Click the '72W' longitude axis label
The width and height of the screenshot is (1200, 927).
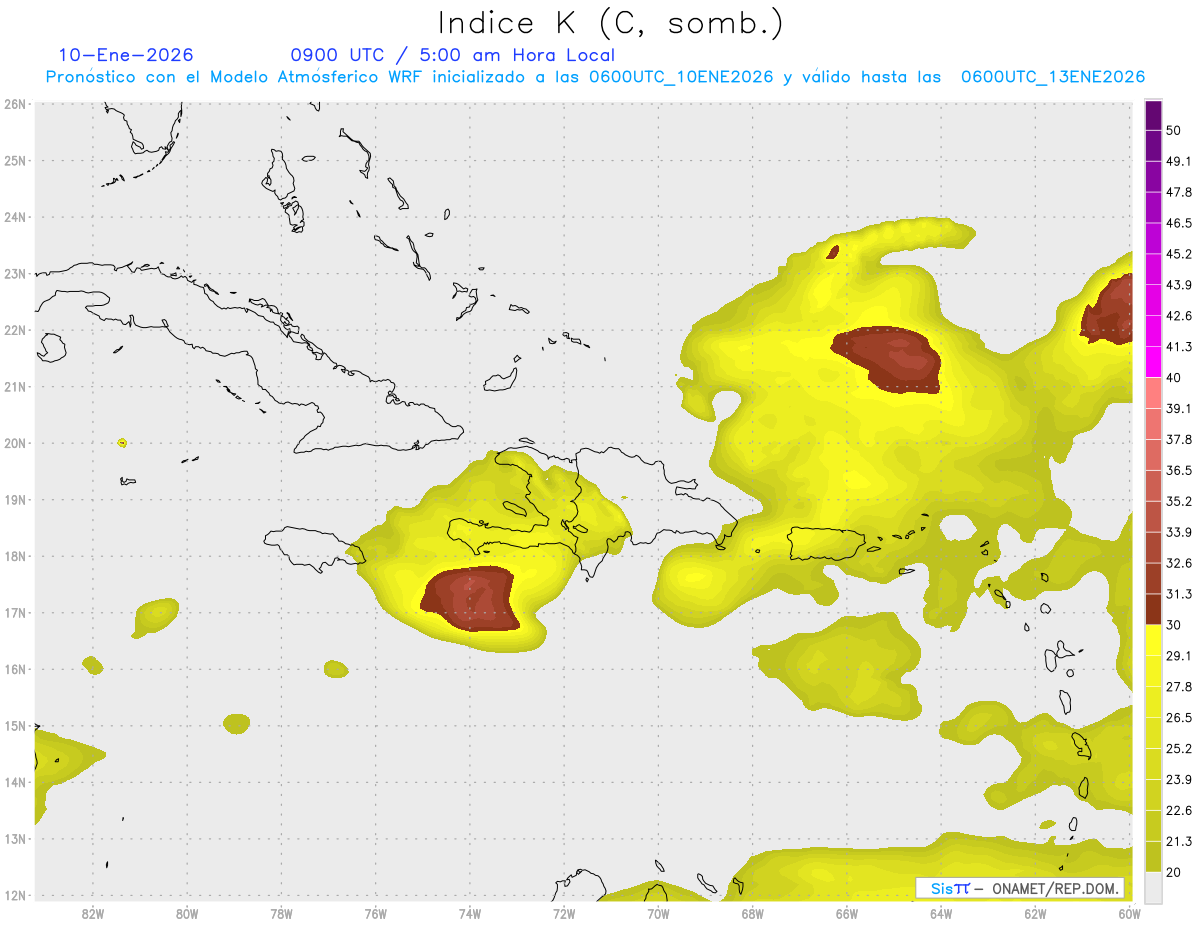coord(564,914)
